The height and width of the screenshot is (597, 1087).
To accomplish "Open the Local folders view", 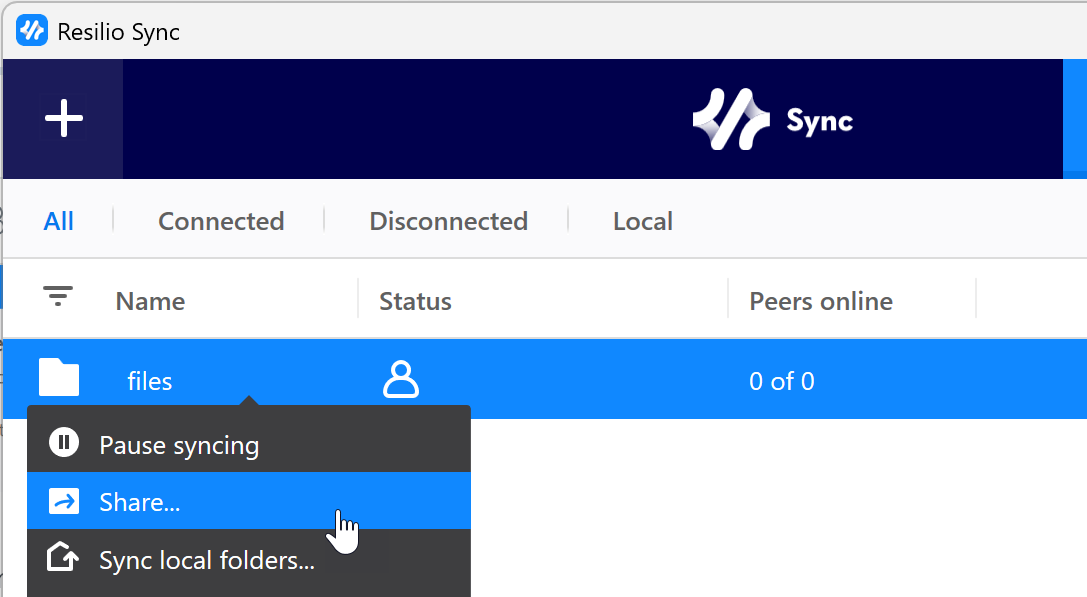I will coord(642,221).
